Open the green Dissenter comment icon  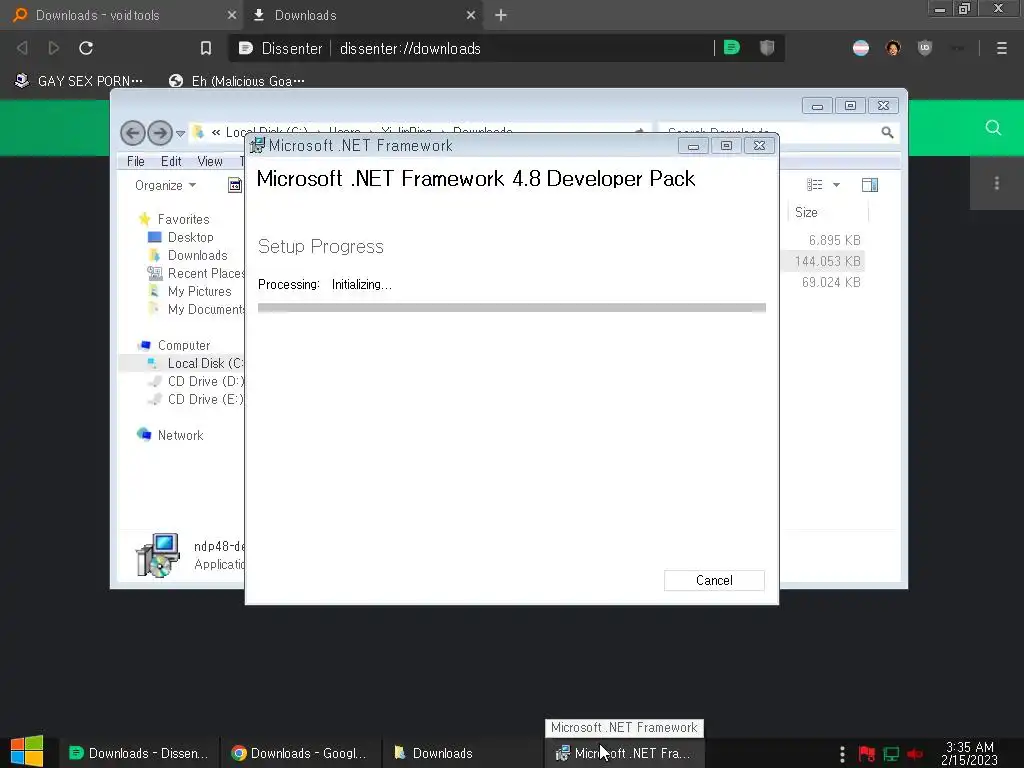point(732,48)
